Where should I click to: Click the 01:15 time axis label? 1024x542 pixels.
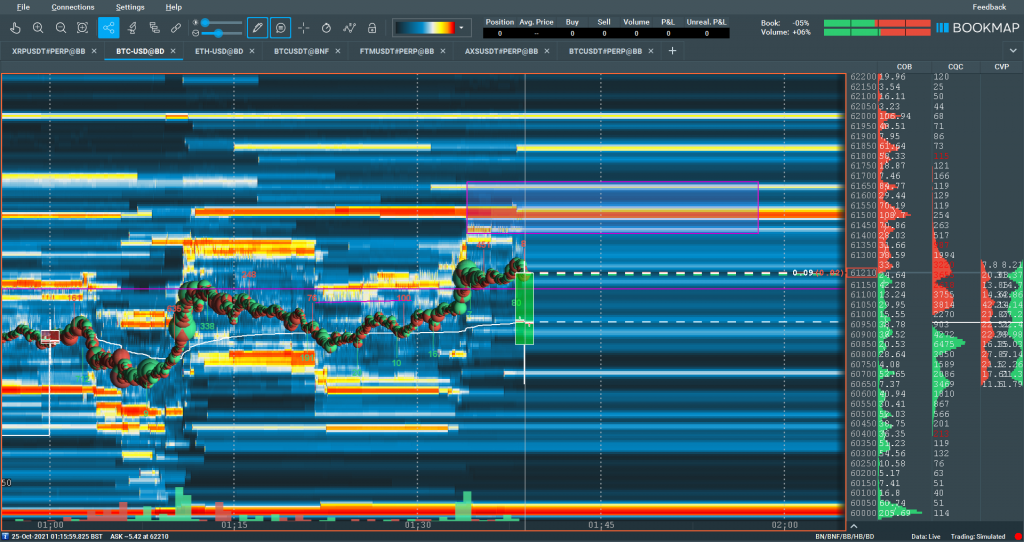(x=234, y=525)
